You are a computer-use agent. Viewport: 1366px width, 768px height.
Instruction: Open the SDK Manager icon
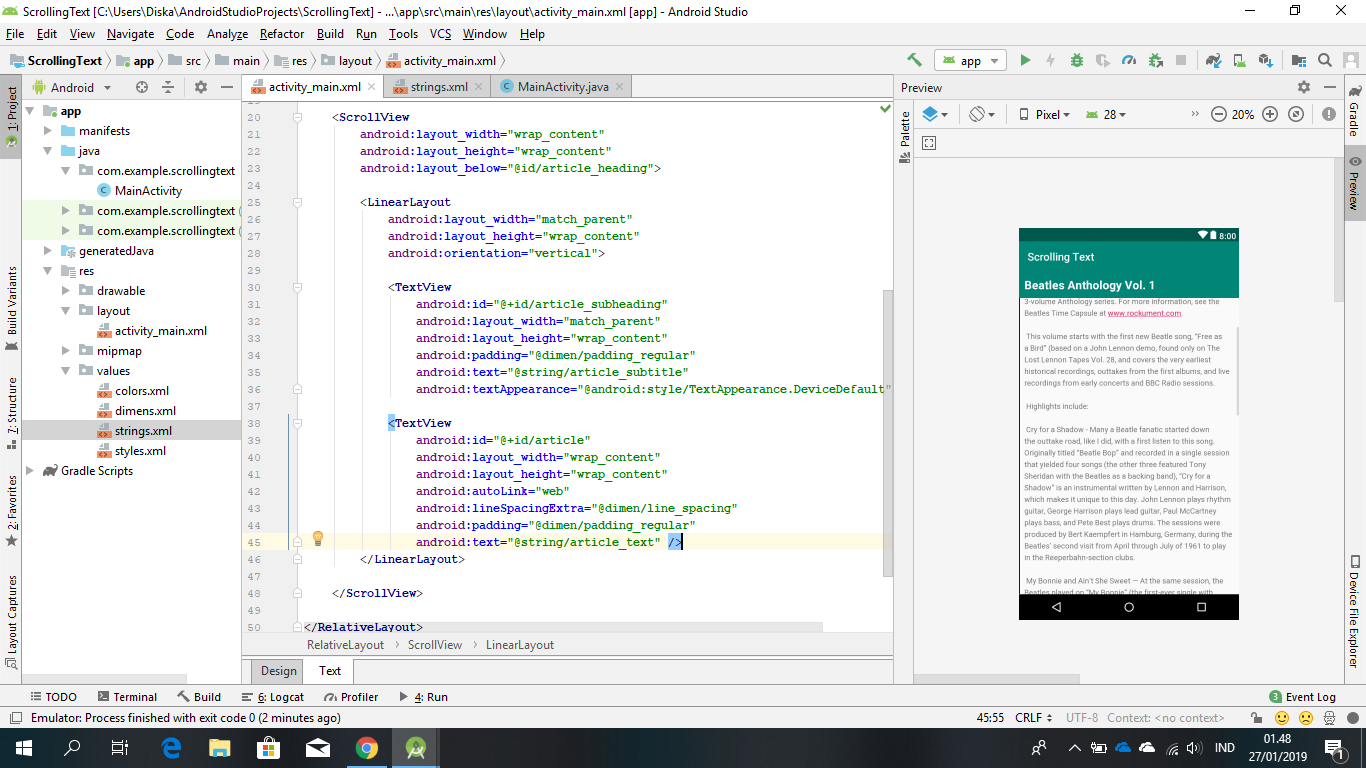1266,60
